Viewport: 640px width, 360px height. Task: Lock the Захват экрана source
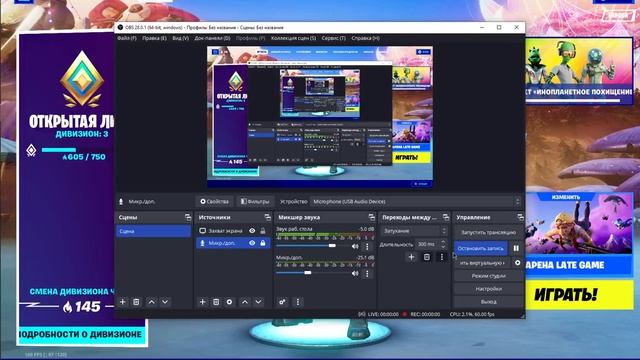point(263,231)
